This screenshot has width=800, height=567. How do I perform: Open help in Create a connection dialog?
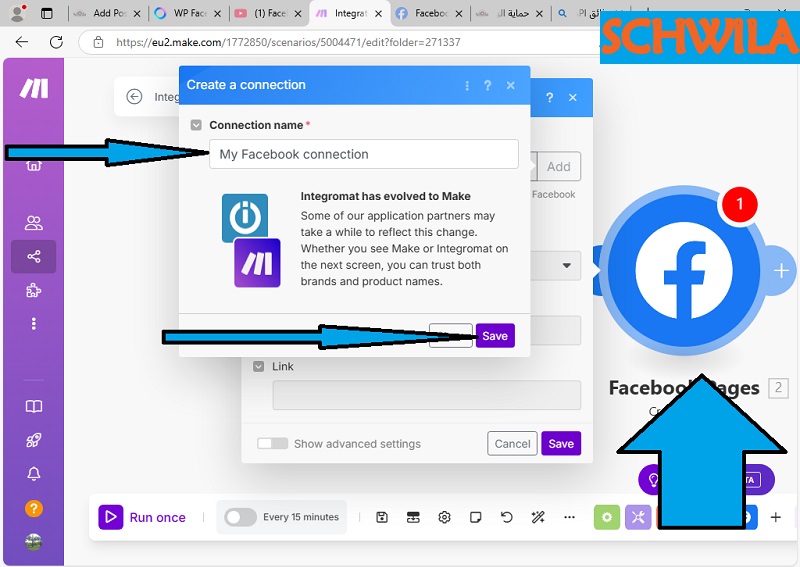[487, 85]
